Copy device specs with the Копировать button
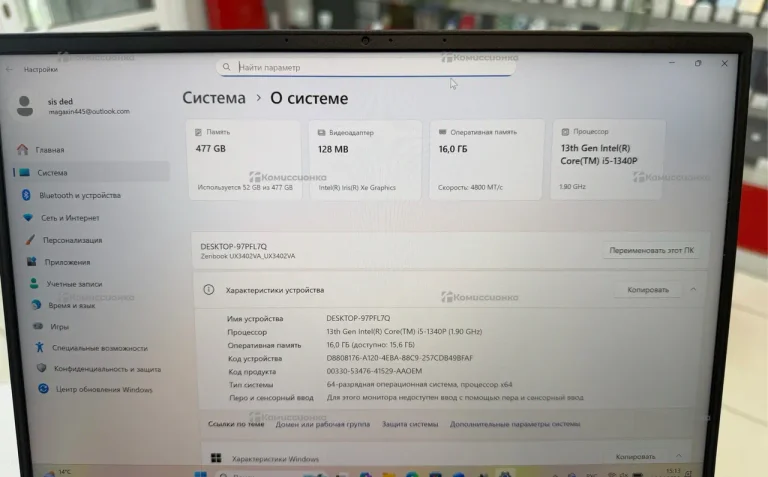Viewport: 768px width, 477px height. (x=648, y=290)
